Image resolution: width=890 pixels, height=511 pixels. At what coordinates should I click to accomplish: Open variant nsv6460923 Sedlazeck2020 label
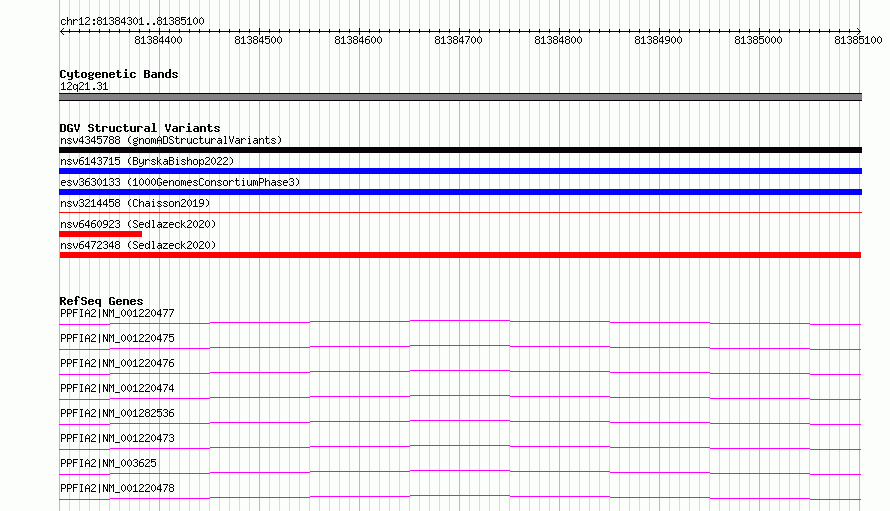click(x=138, y=224)
